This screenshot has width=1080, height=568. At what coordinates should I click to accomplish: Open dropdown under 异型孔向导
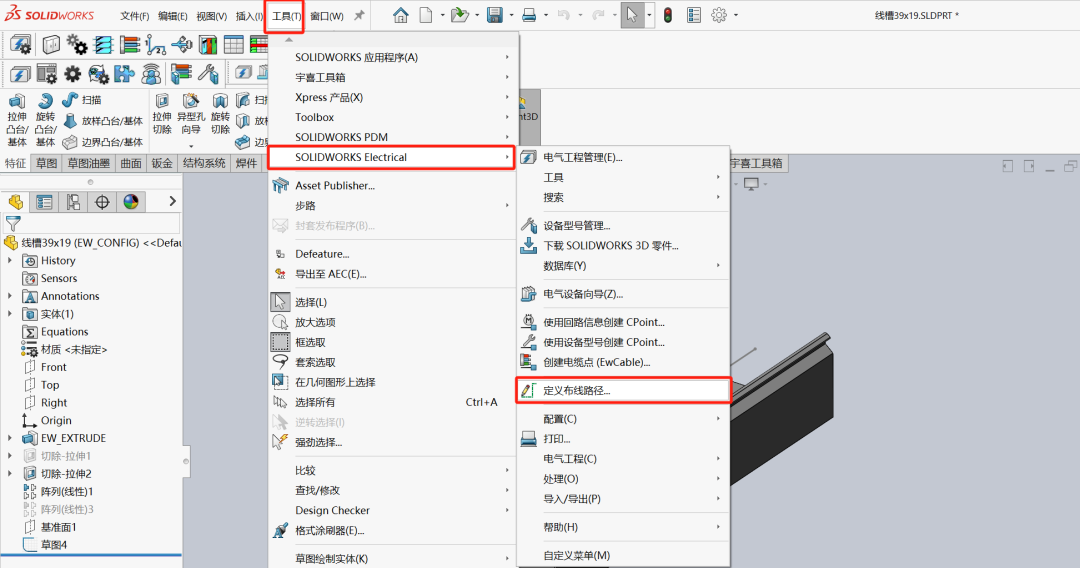[x=191, y=146]
